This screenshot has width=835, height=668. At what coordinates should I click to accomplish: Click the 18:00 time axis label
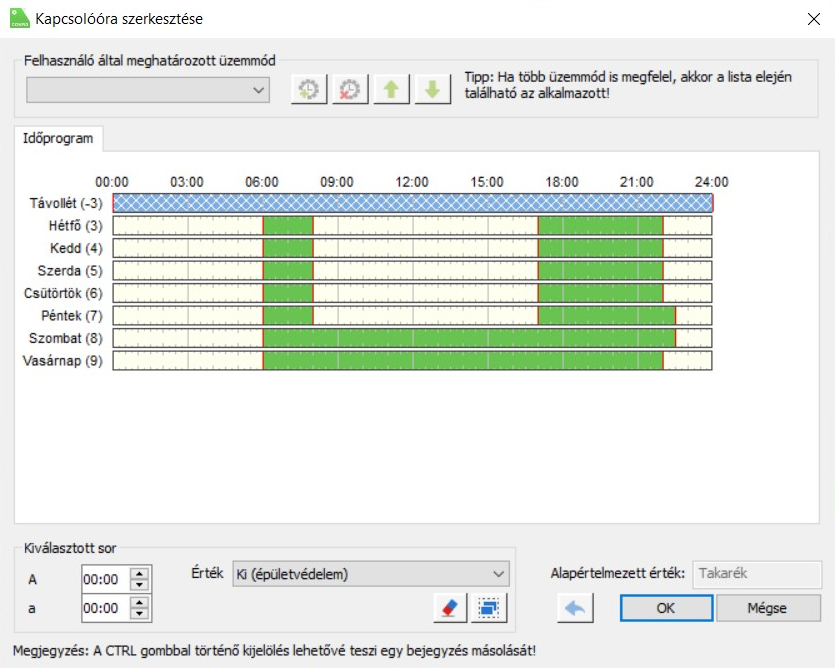[562, 182]
